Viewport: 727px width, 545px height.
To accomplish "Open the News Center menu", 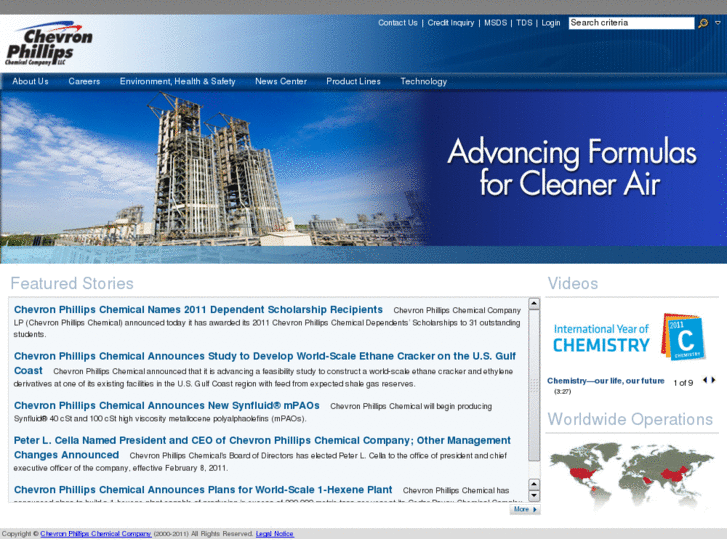I will pyautogui.click(x=281, y=81).
